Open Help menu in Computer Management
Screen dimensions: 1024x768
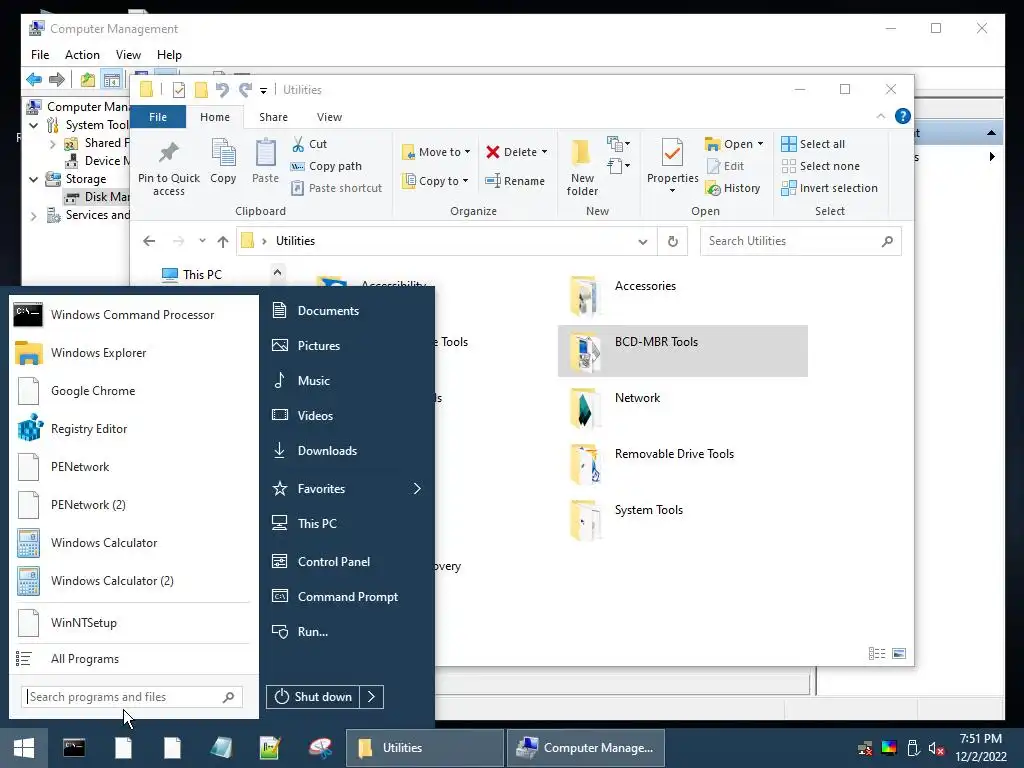169,55
